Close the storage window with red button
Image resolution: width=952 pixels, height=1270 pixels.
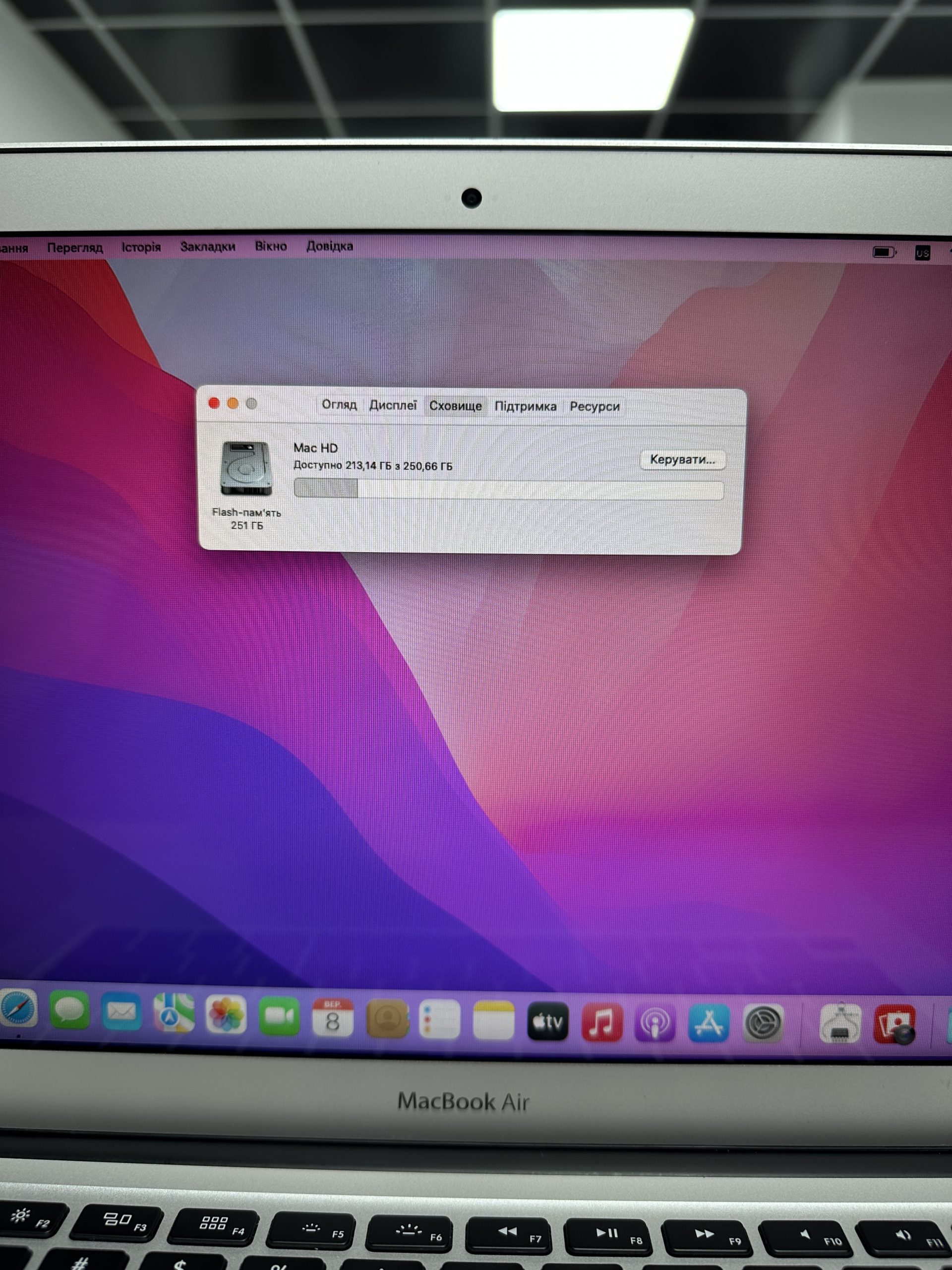[214, 403]
